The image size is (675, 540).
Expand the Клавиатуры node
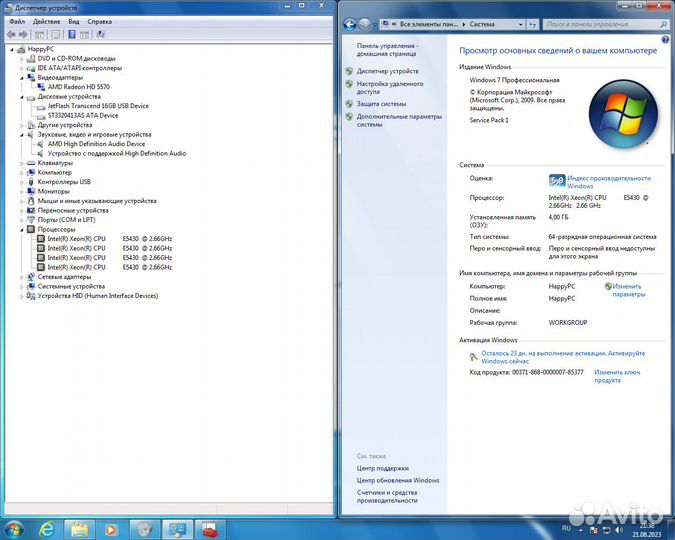click(x=22, y=163)
